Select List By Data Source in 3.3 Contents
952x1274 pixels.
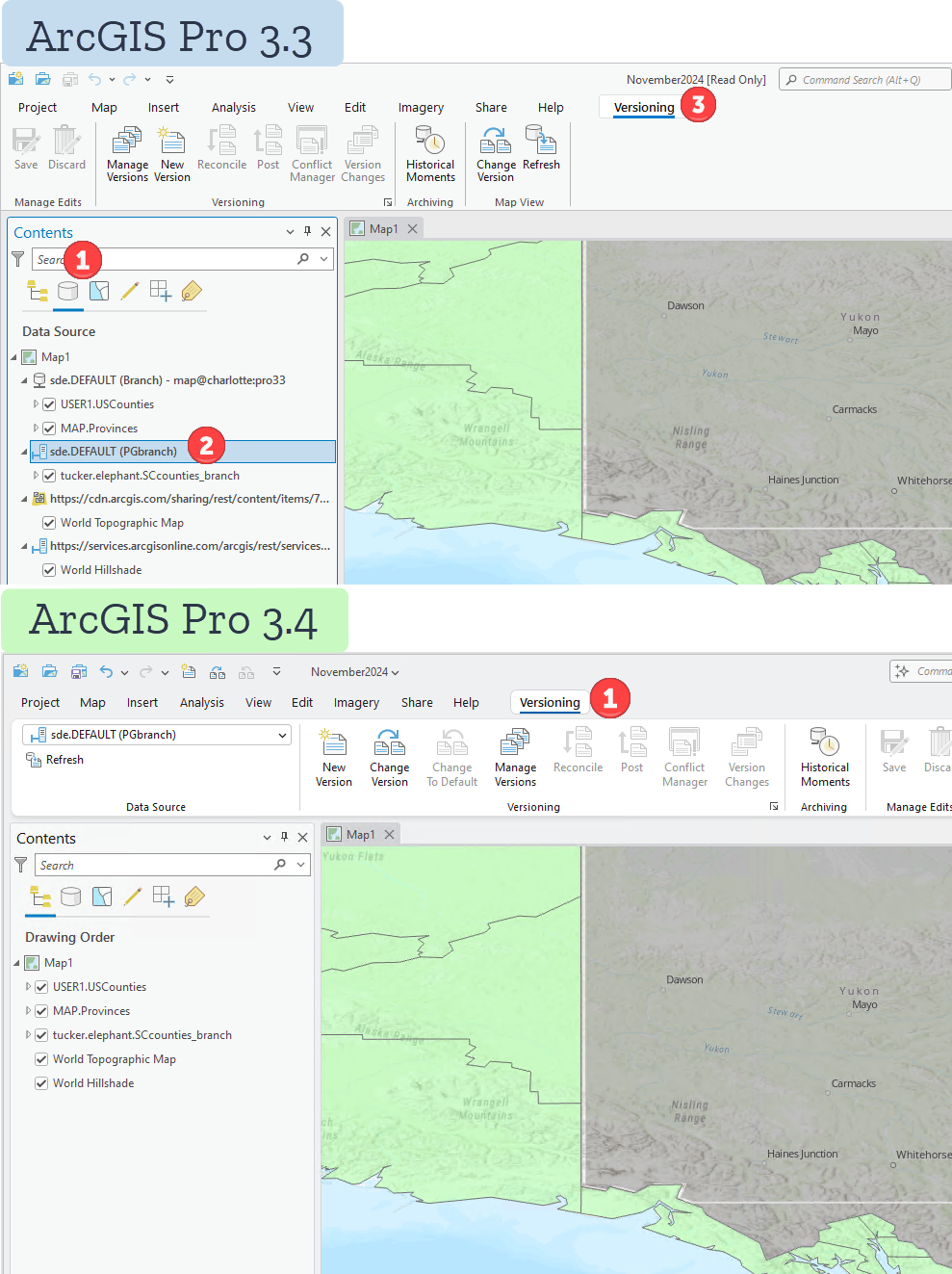click(x=67, y=291)
